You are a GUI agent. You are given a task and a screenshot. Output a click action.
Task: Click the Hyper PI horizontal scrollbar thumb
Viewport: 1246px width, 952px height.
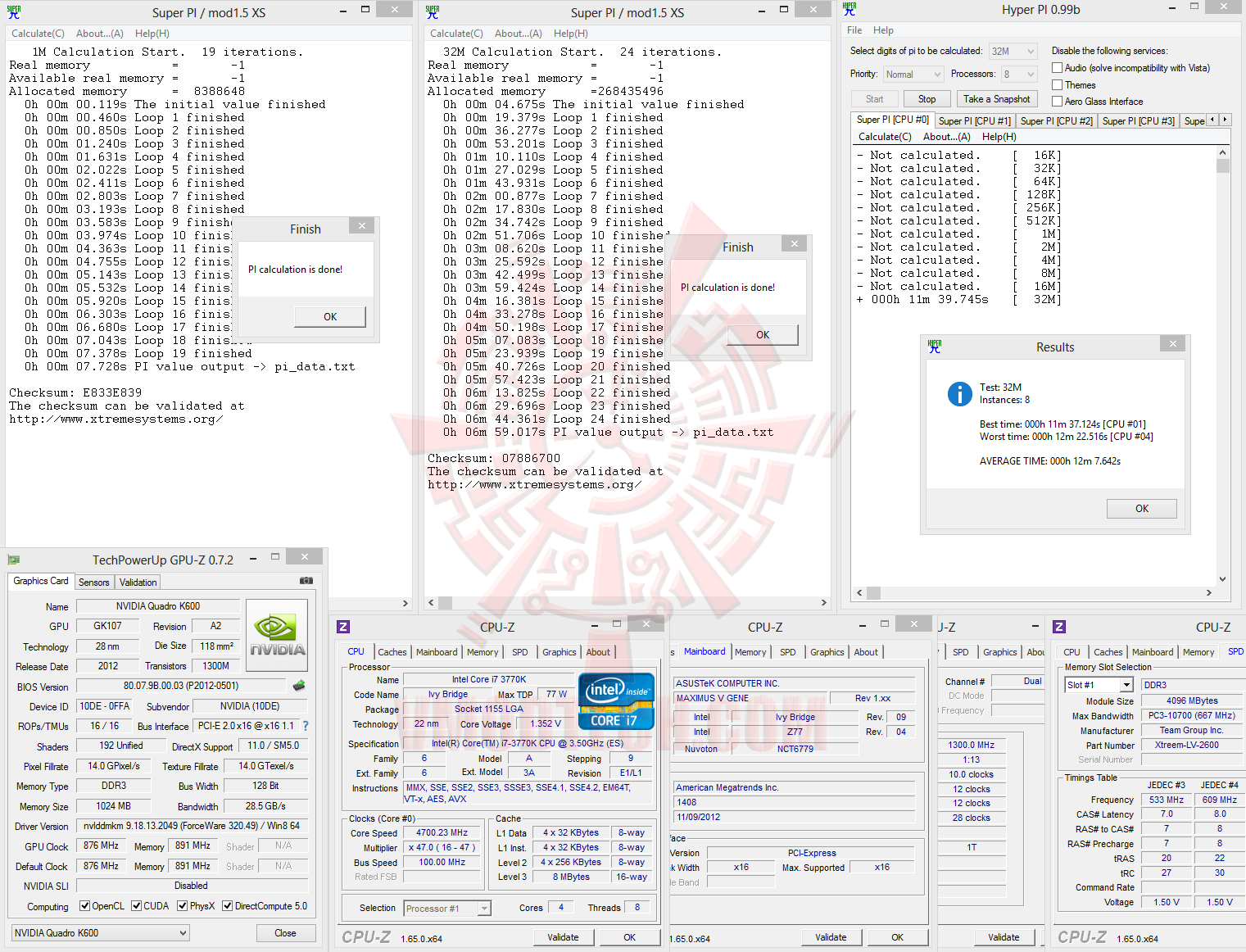tap(875, 592)
